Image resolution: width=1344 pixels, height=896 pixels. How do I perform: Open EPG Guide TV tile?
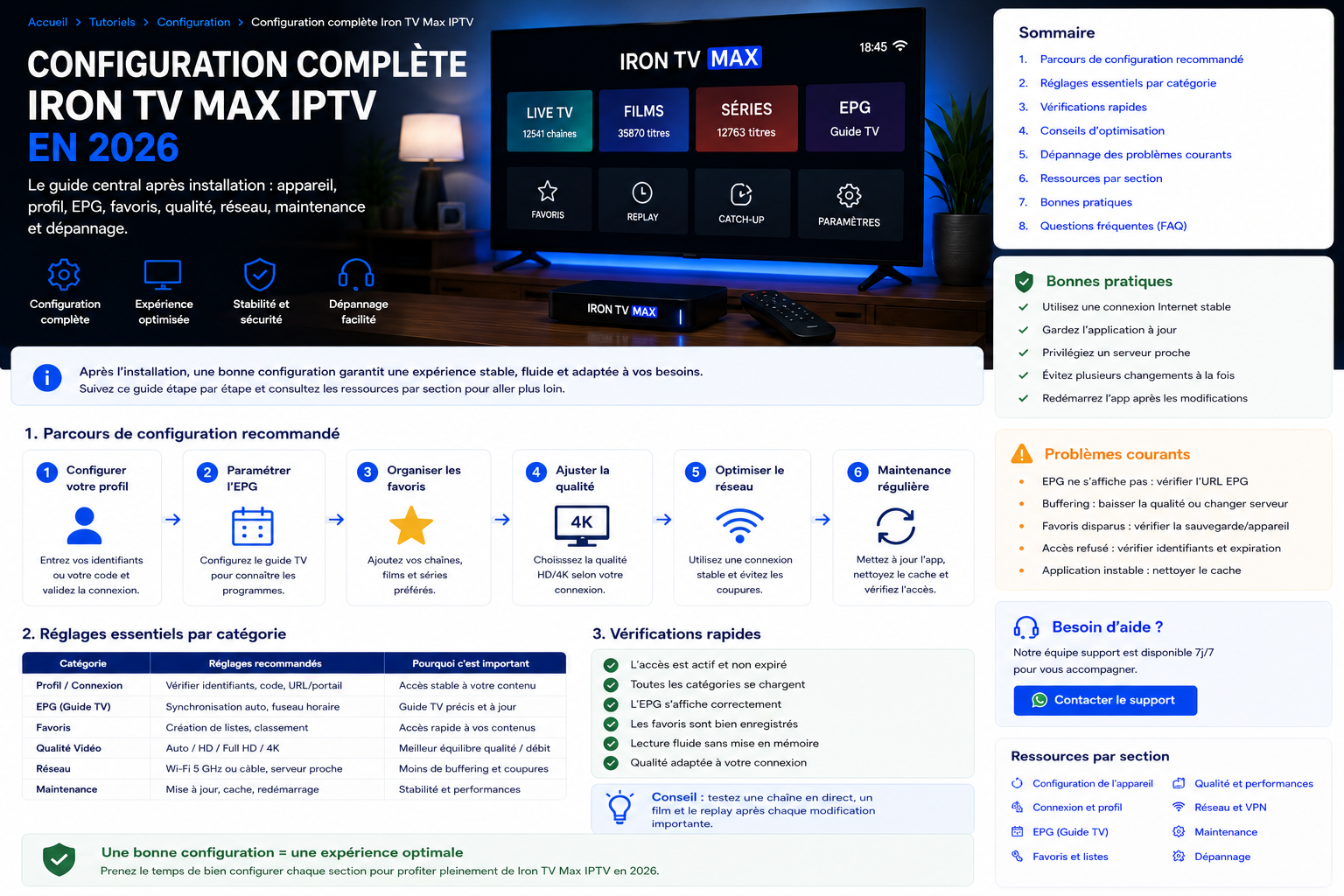point(855,118)
